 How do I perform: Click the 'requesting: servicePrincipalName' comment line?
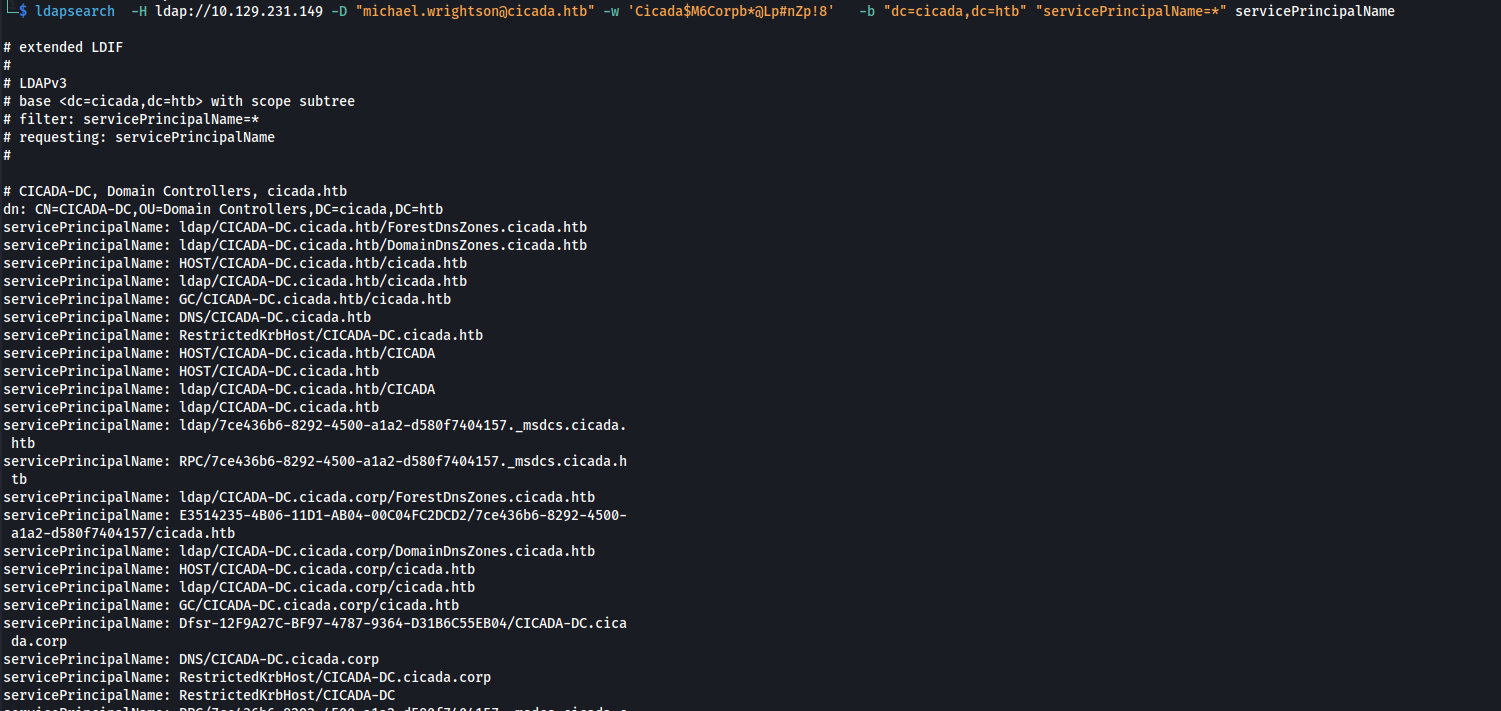click(x=139, y=137)
